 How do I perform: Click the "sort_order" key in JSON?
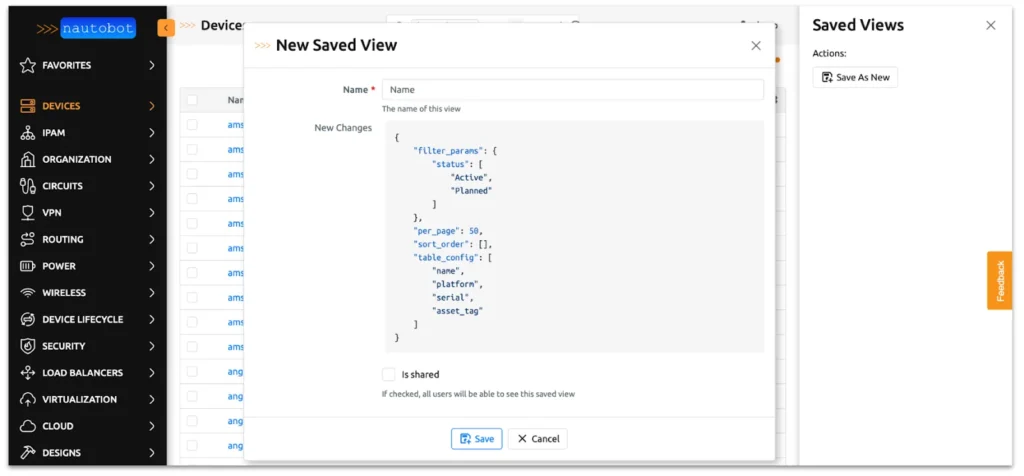[443, 244]
